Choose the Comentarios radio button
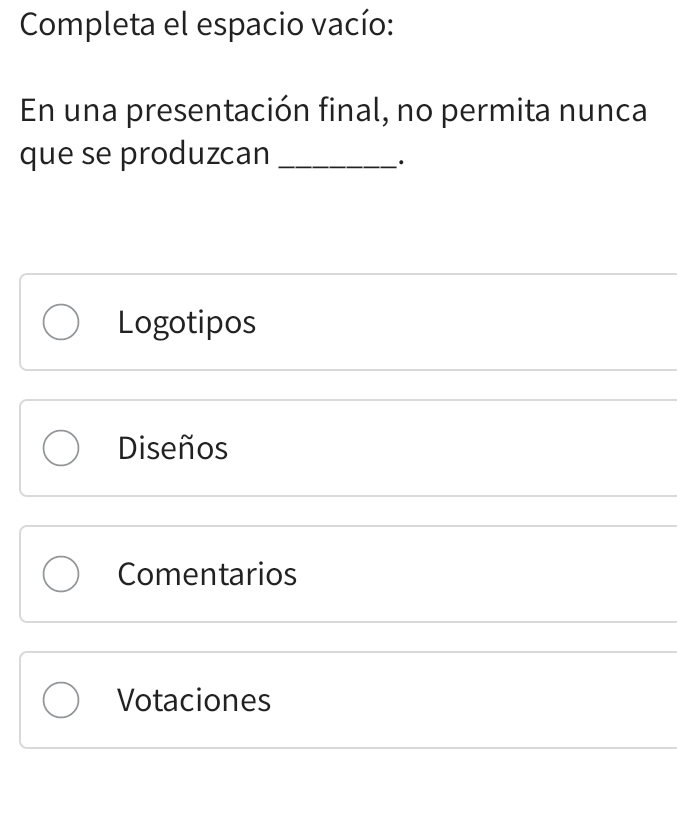 (x=62, y=575)
